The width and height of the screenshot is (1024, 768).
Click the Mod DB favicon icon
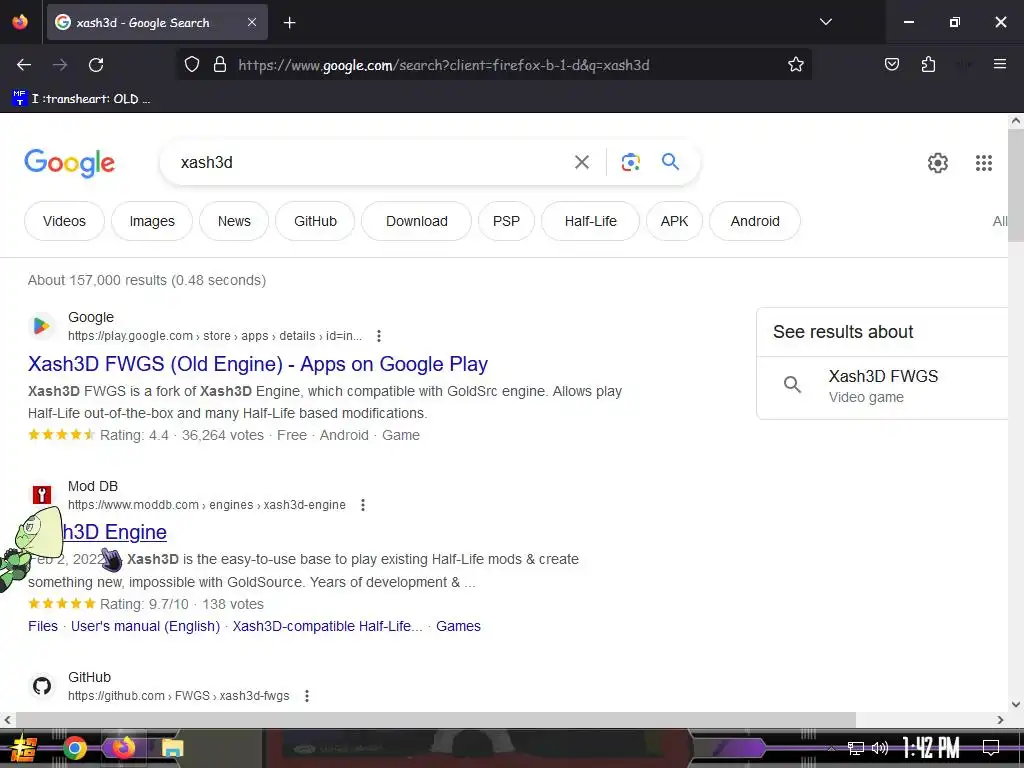click(x=42, y=495)
